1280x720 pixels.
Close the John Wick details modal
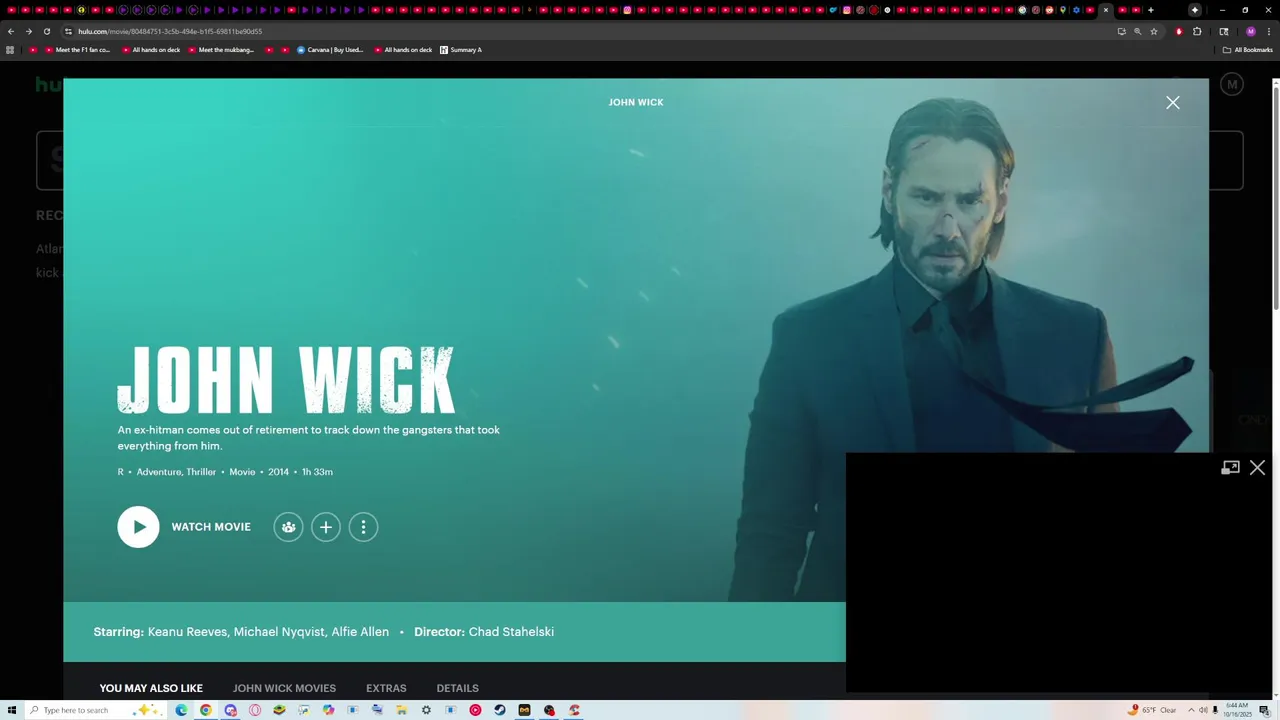tap(1173, 103)
